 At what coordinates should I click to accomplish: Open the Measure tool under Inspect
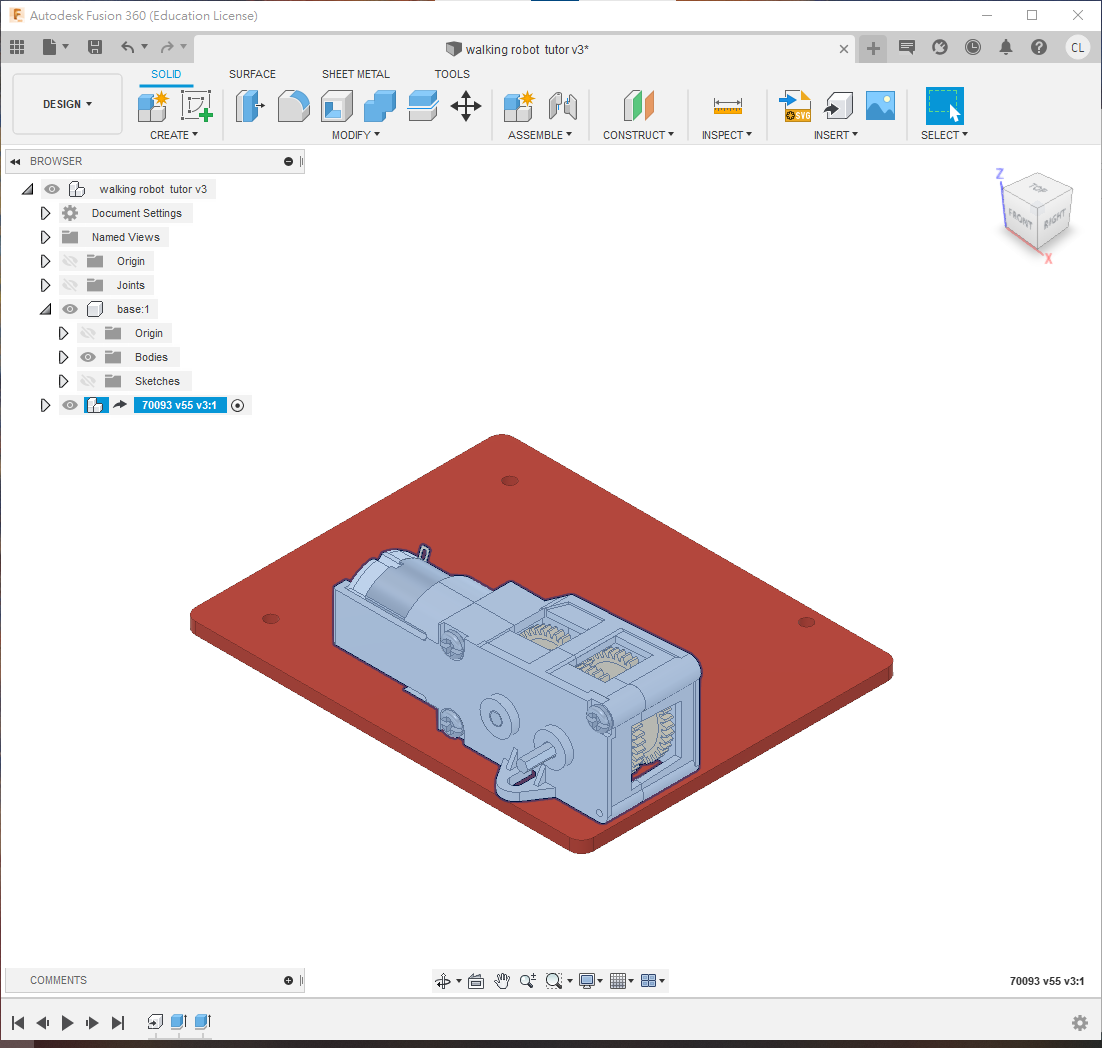pos(727,105)
